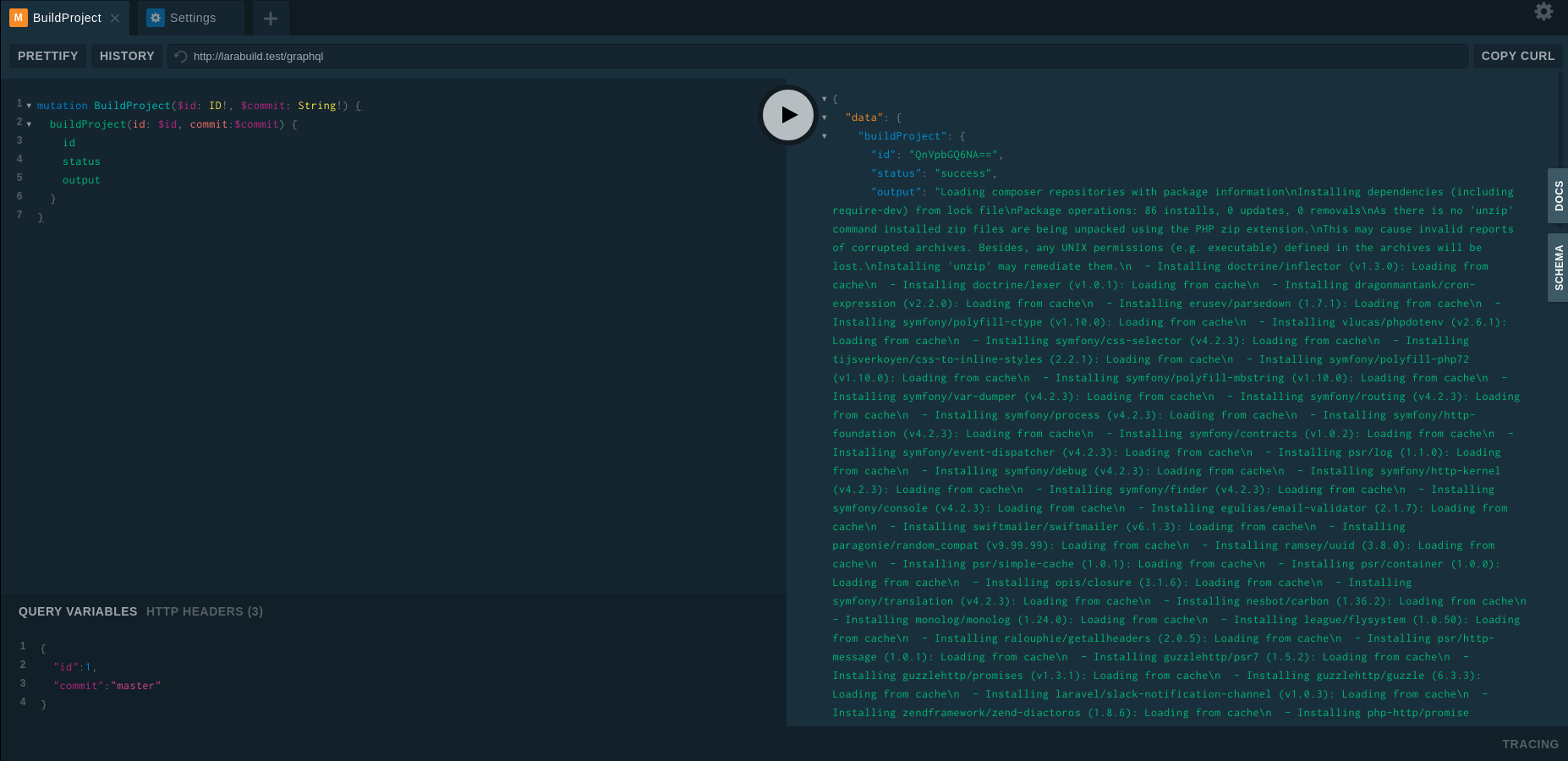
Task: Click the 'status' field in the query
Action: pos(81,162)
